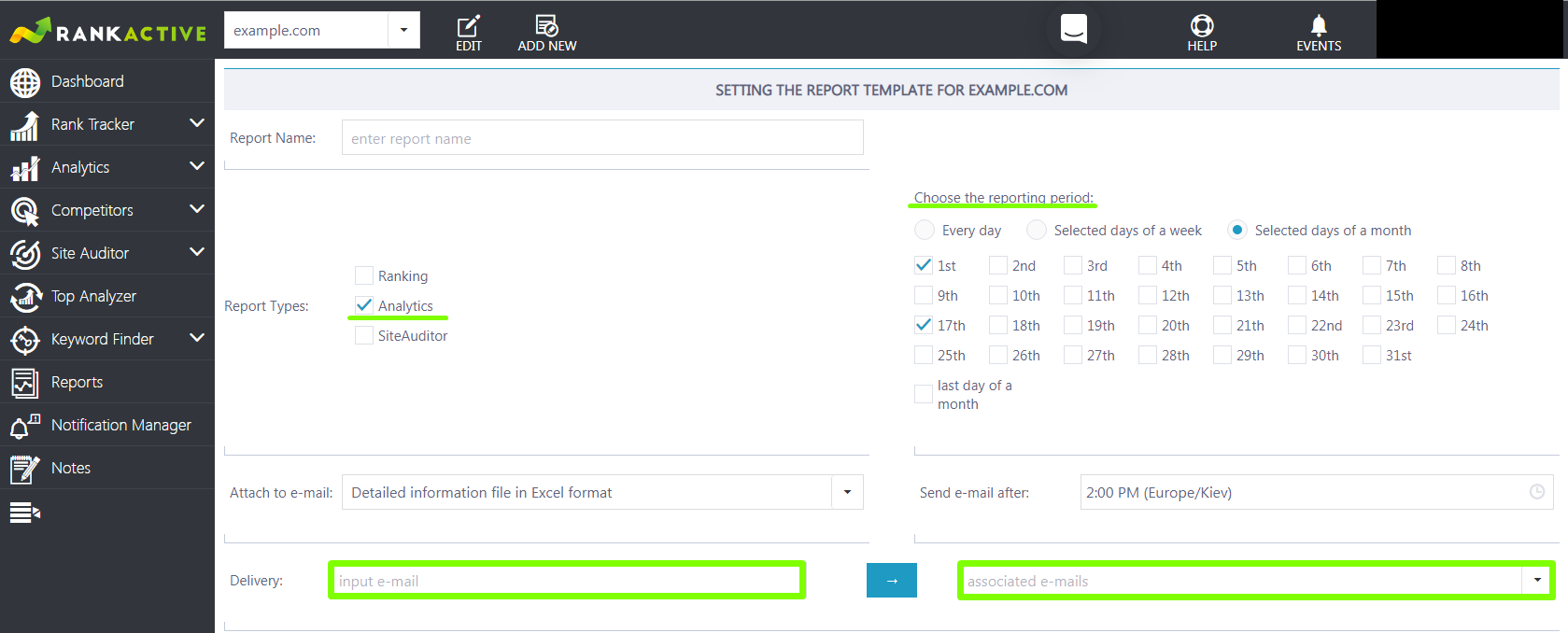Click the Analytics bar chart icon
The image size is (1568, 633).
tap(25, 168)
